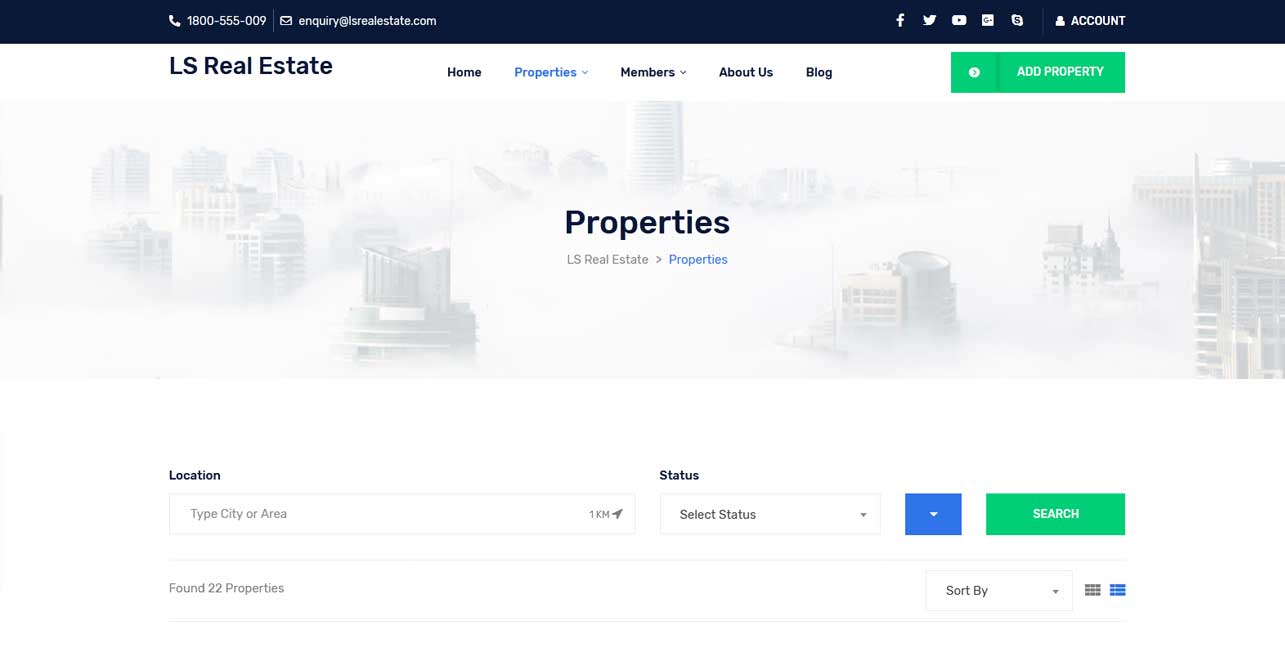Click the envelope email icon
The height and width of the screenshot is (669, 1285).
(x=286, y=21)
